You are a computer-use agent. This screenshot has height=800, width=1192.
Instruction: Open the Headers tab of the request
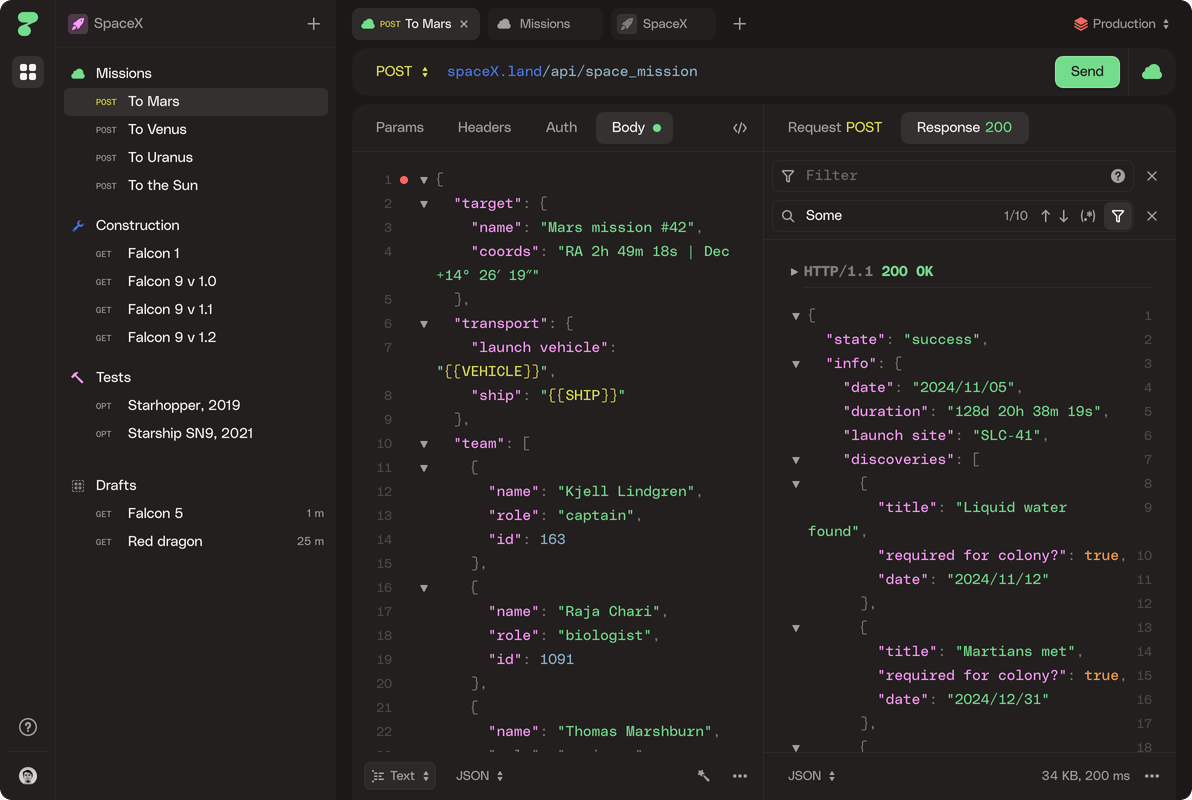point(484,127)
